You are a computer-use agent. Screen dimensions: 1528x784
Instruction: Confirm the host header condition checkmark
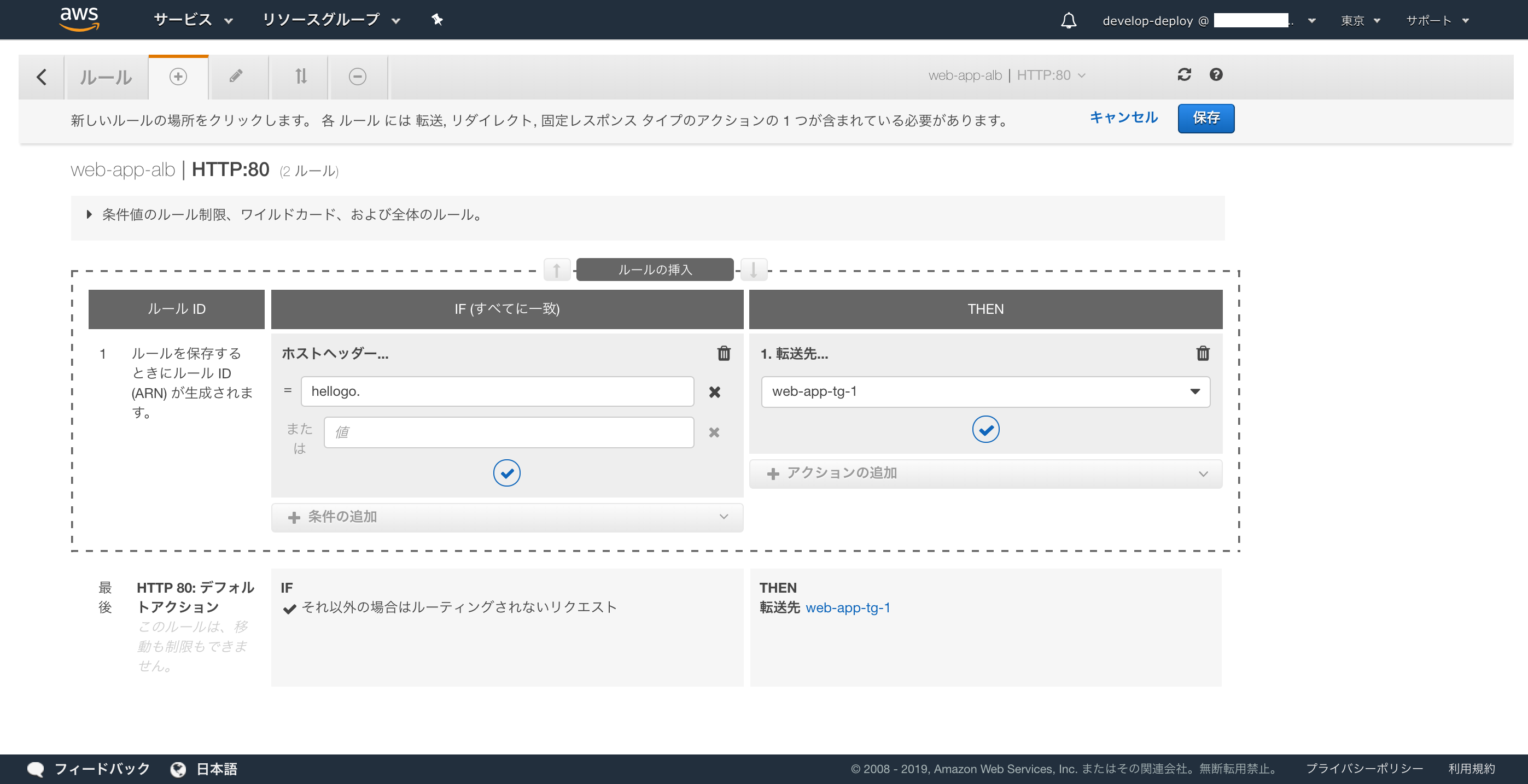tap(506, 473)
